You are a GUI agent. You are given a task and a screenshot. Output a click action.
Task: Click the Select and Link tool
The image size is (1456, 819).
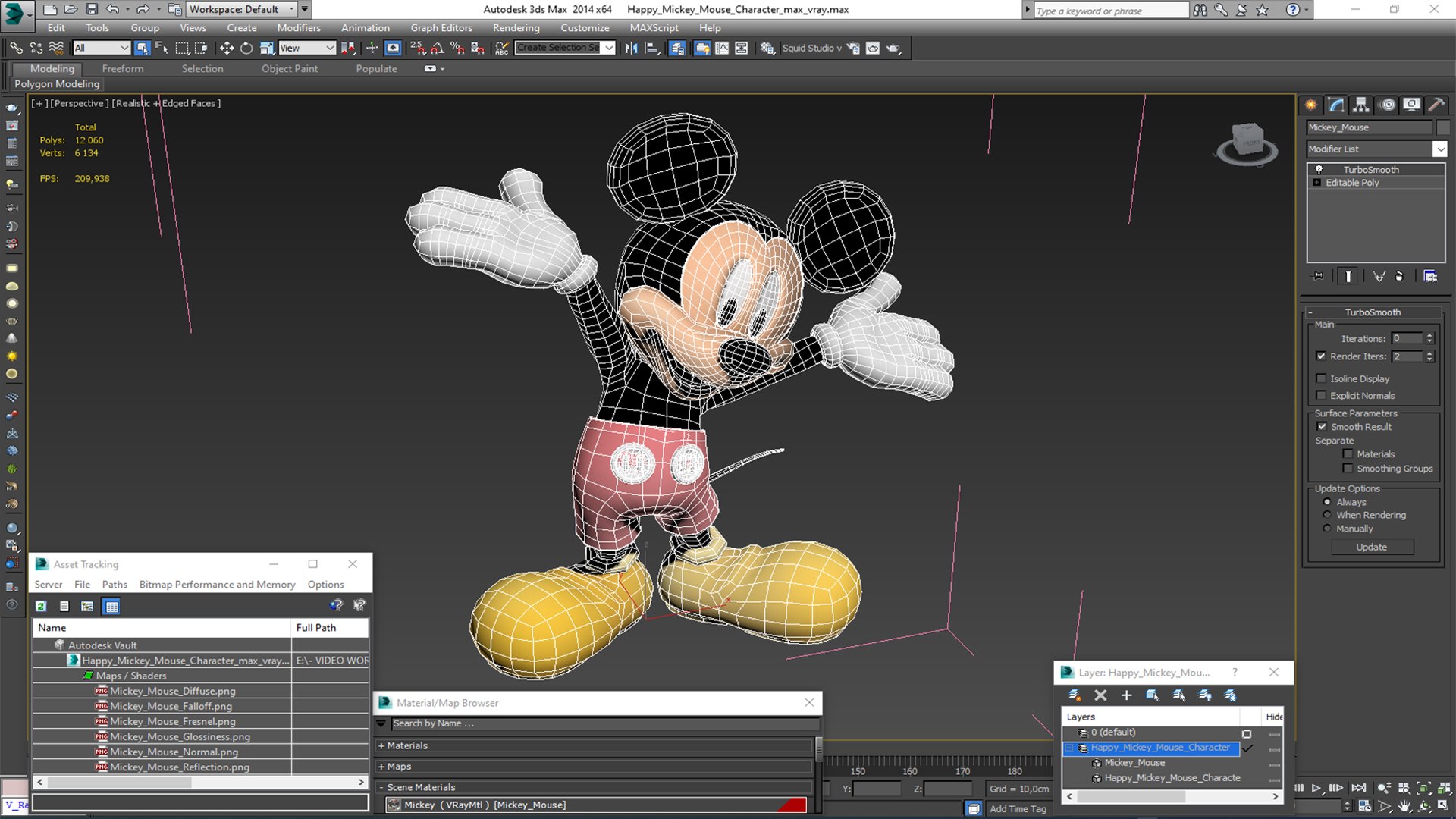coord(16,48)
